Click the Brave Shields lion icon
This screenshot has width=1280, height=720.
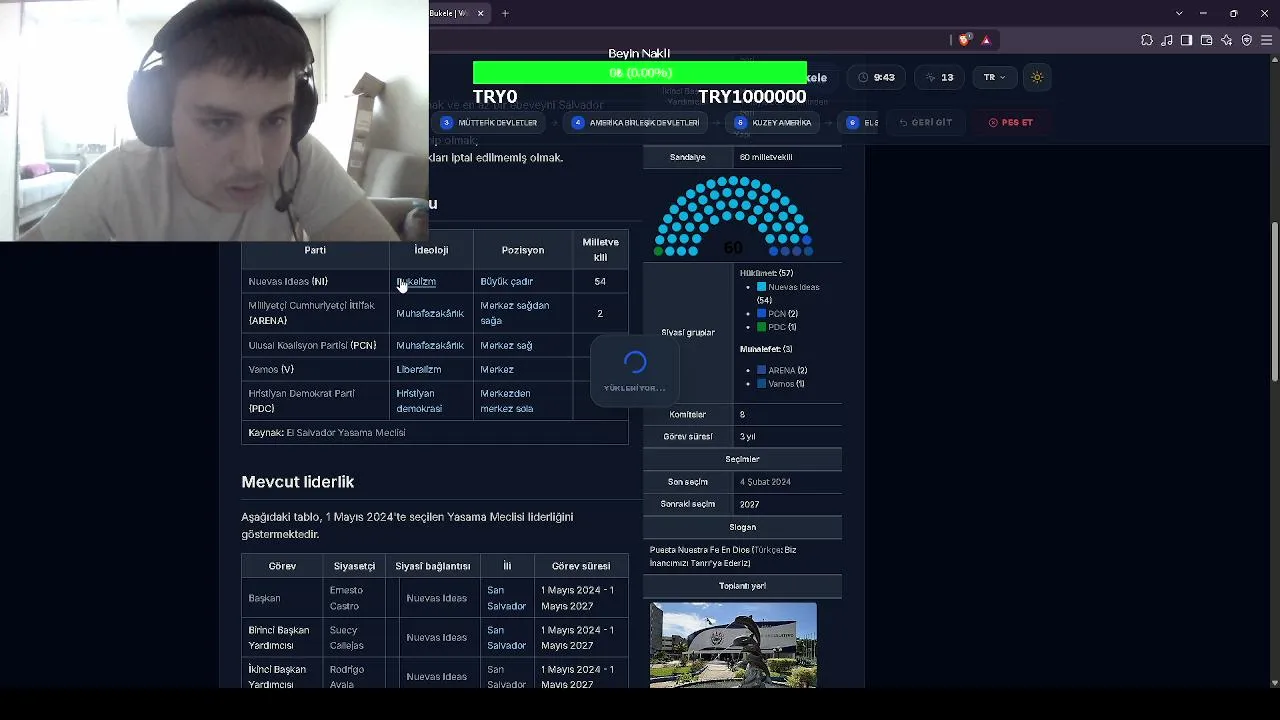click(x=964, y=40)
